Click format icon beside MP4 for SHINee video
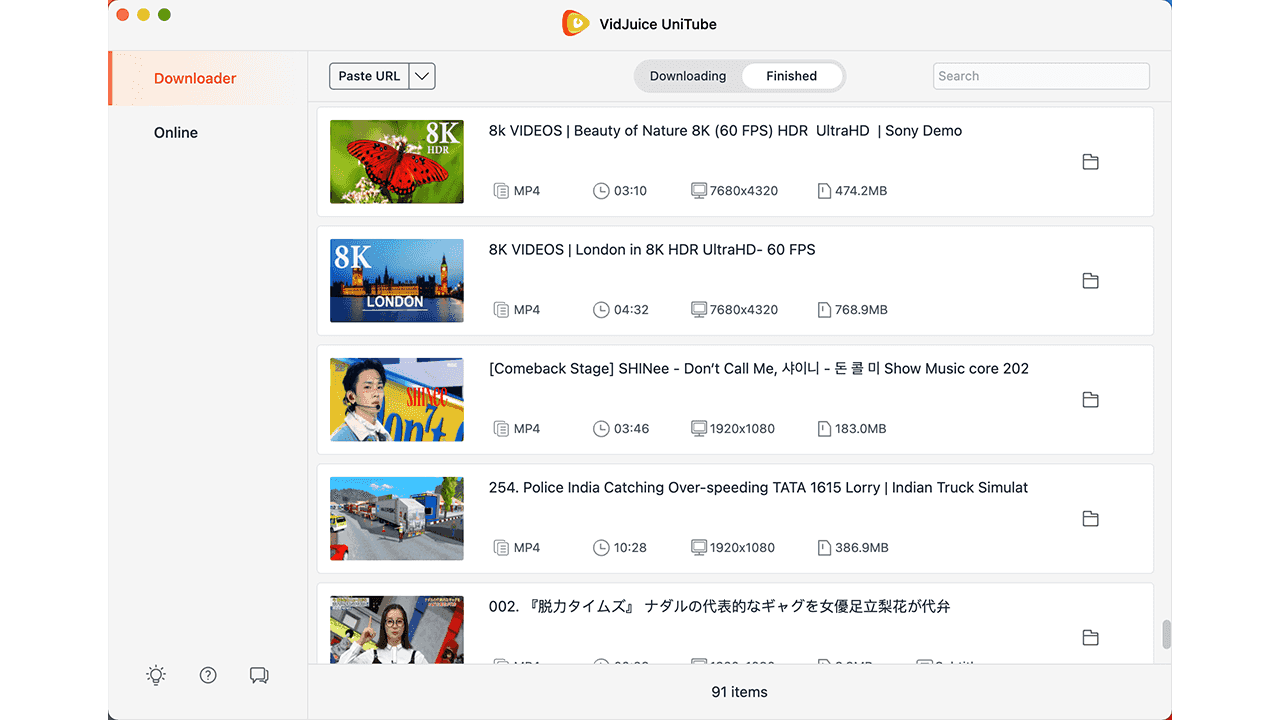The width and height of the screenshot is (1280, 720). click(501, 429)
